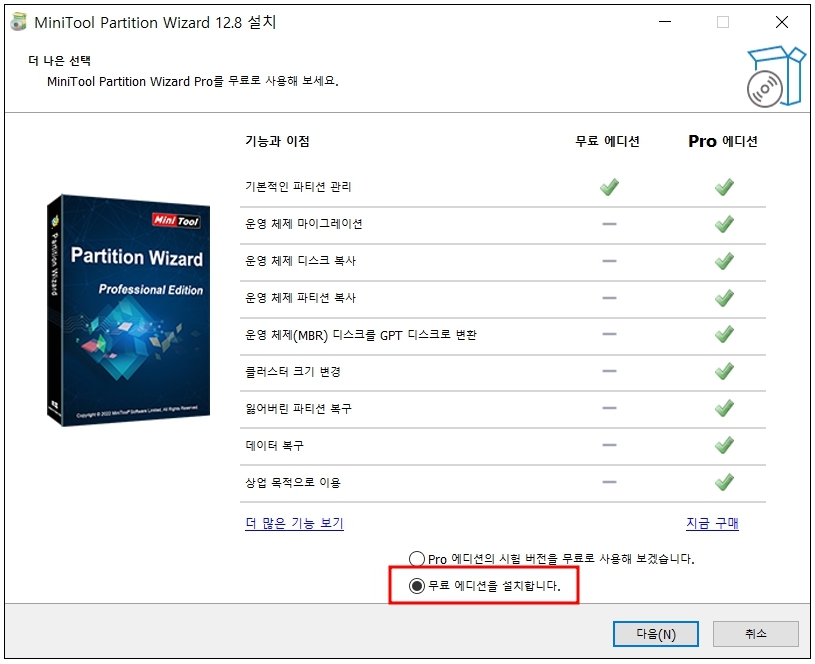Click Pro checkmark for 상업 목적으로 이용

coord(724,482)
